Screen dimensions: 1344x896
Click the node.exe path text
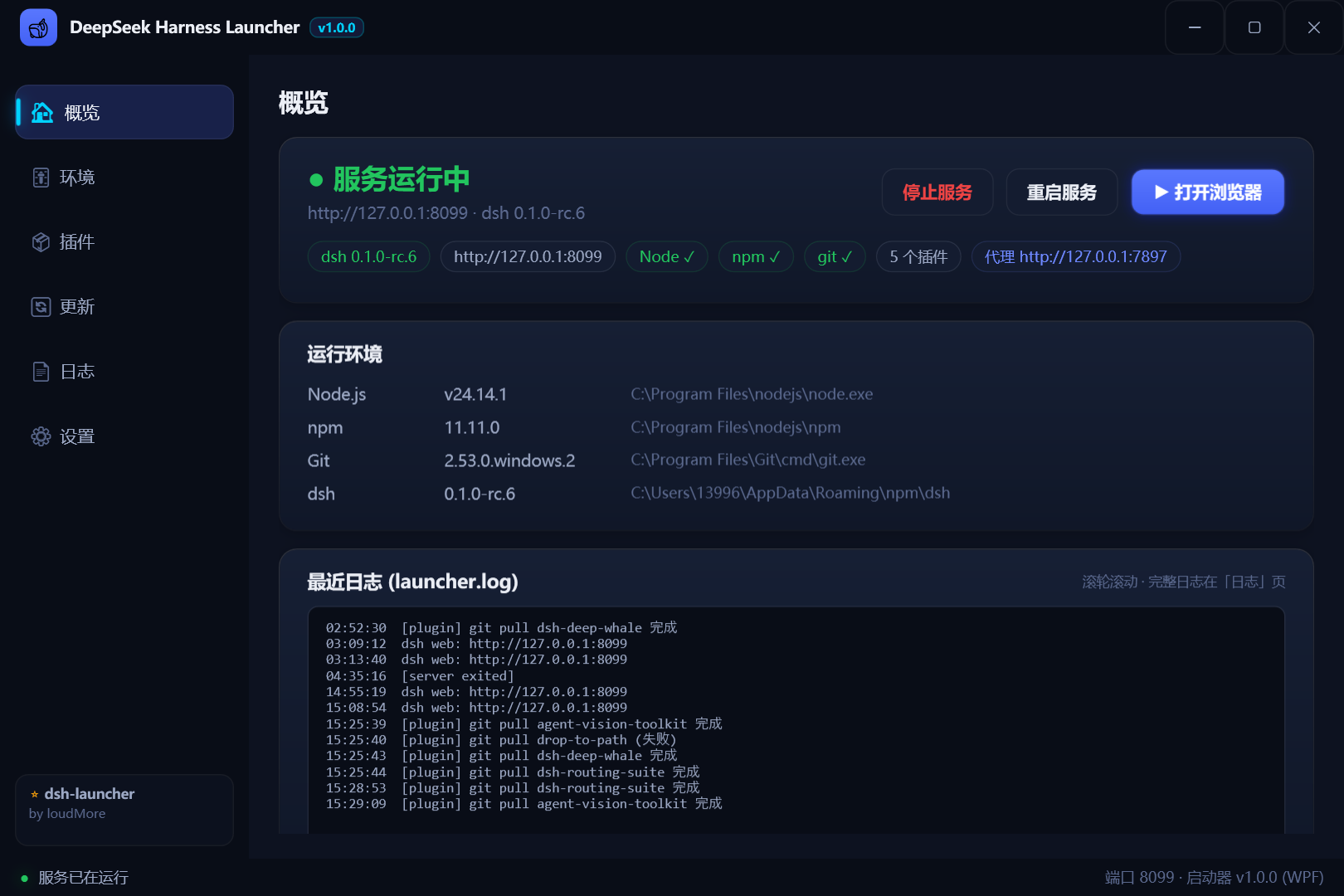click(x=752, y=394)
